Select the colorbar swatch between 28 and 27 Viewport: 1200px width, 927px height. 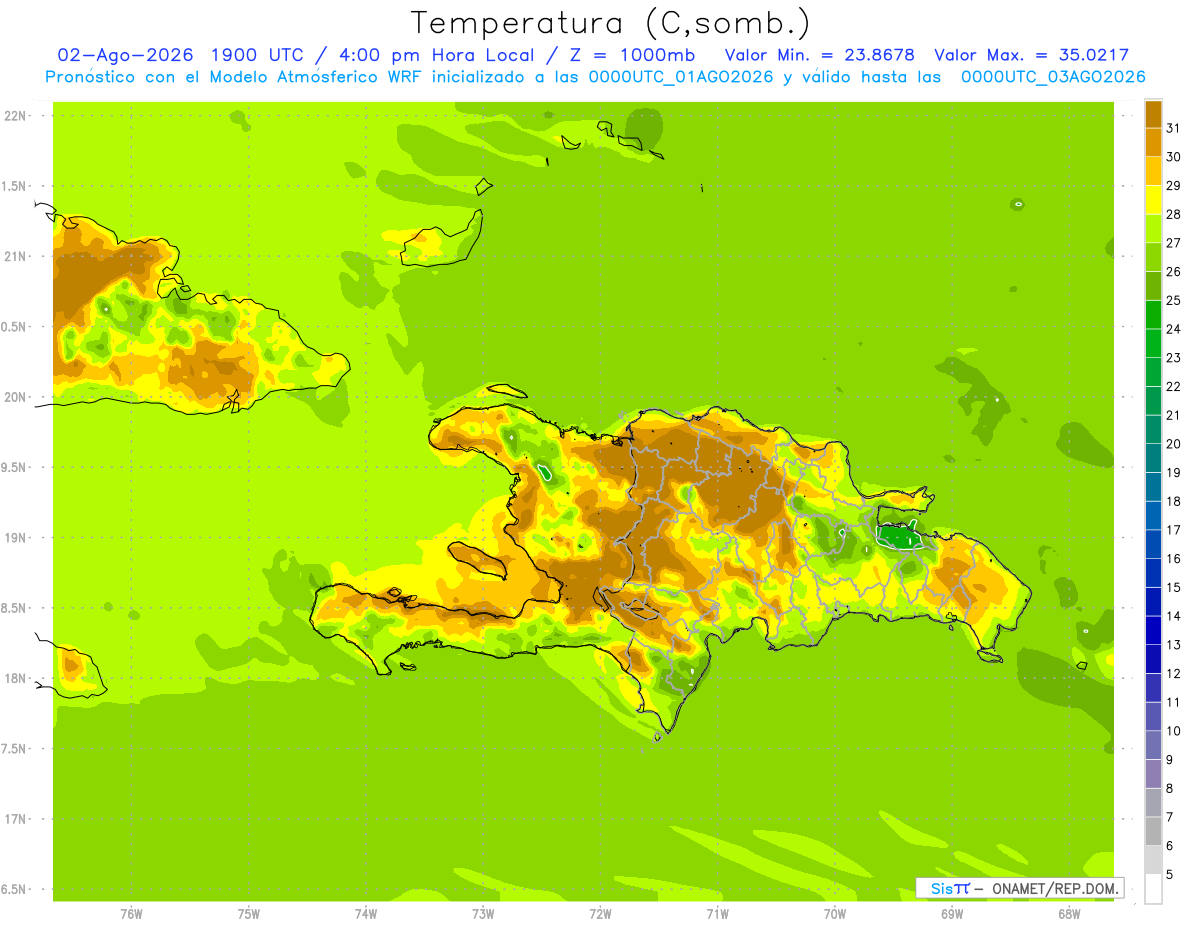pos(1153,228)
